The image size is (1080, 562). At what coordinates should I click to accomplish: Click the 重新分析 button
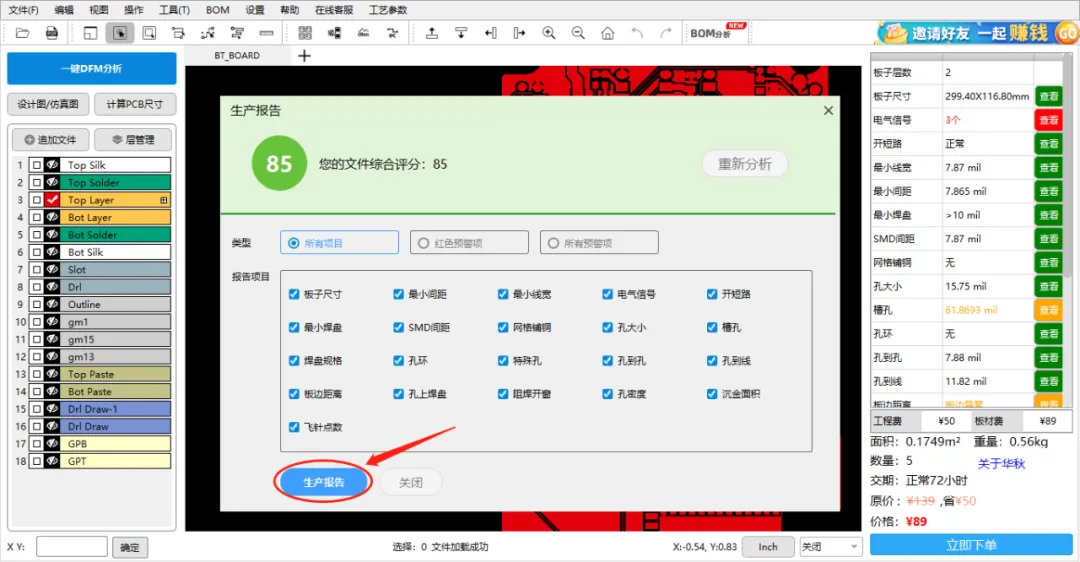[x=745, y=164]
